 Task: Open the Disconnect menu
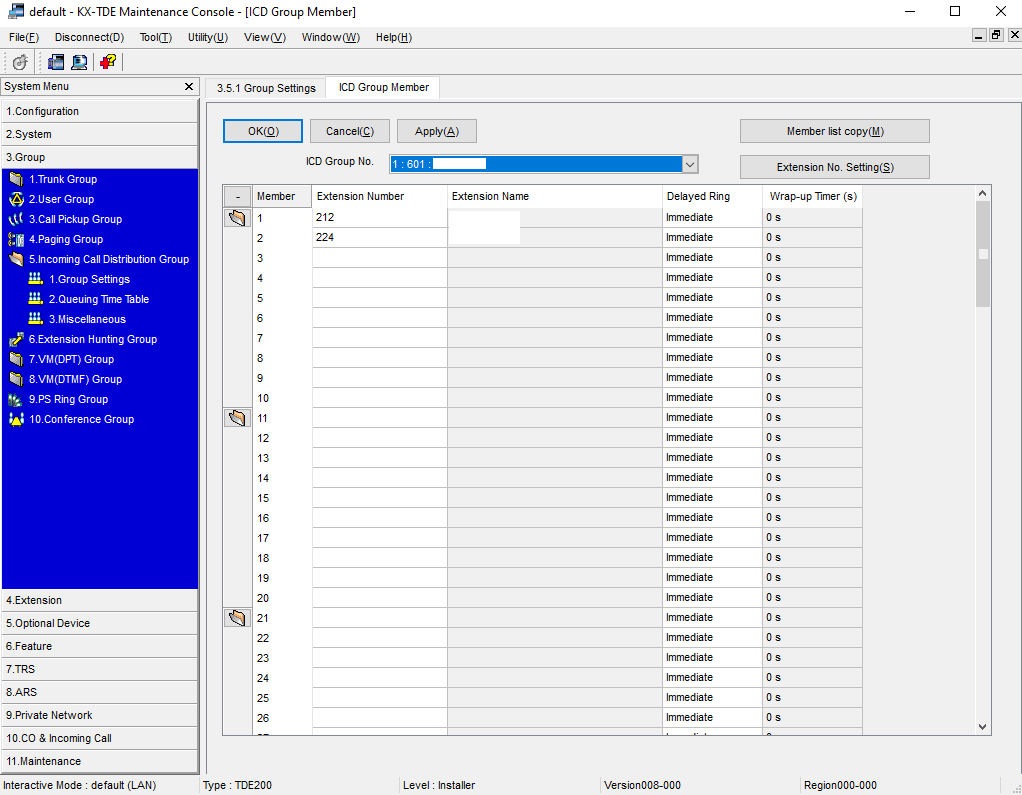[x=89, y=37]
